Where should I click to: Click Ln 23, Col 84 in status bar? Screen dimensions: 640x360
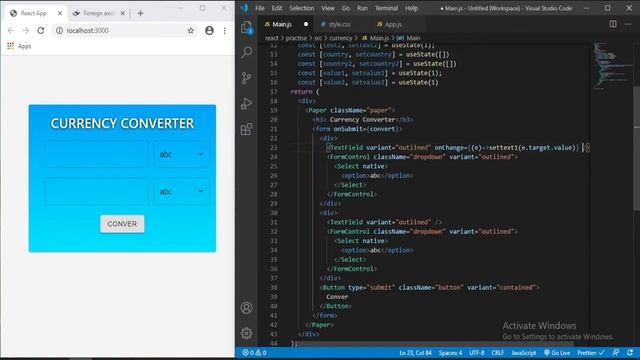[x=415, y=353]
